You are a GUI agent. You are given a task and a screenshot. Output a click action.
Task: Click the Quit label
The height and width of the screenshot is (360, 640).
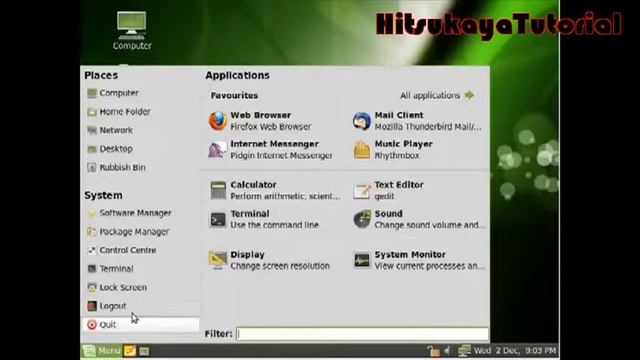click(x=108, y=324)
